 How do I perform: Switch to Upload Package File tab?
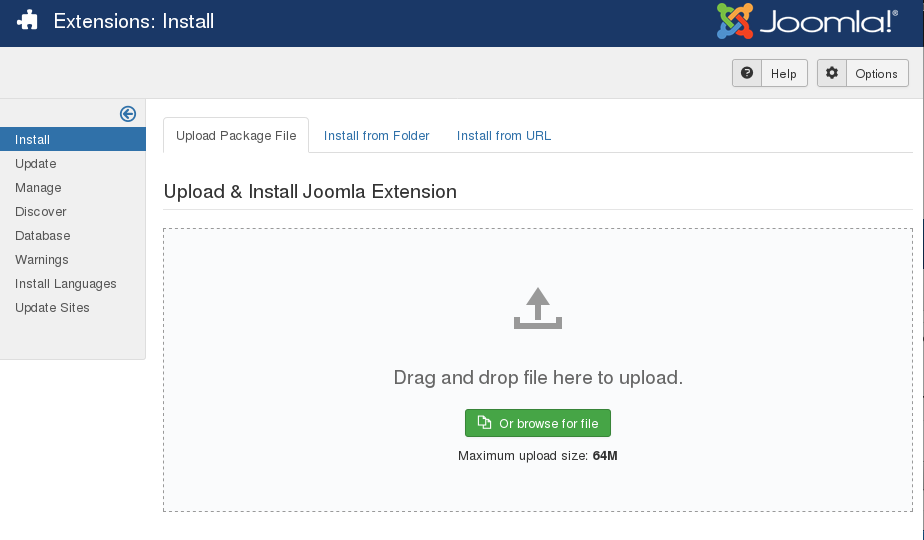coord(236,136)
